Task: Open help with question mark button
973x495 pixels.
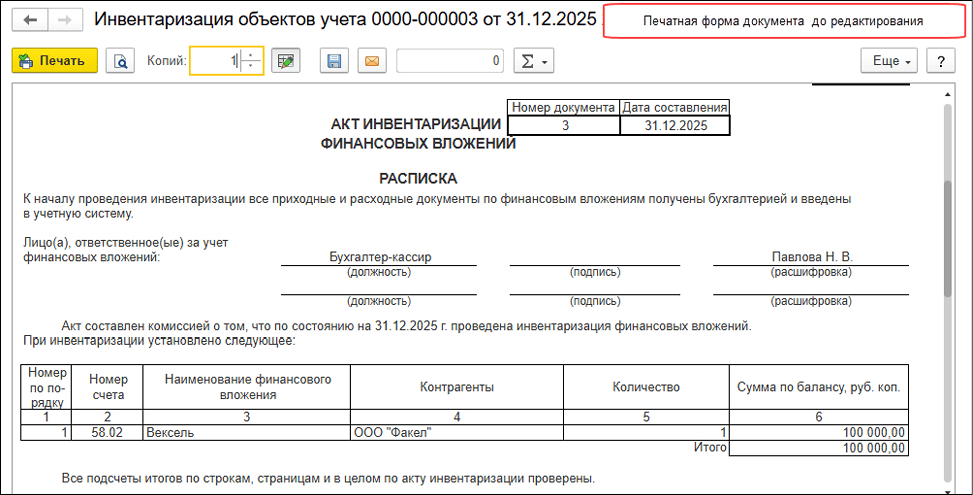Action: 941,61
